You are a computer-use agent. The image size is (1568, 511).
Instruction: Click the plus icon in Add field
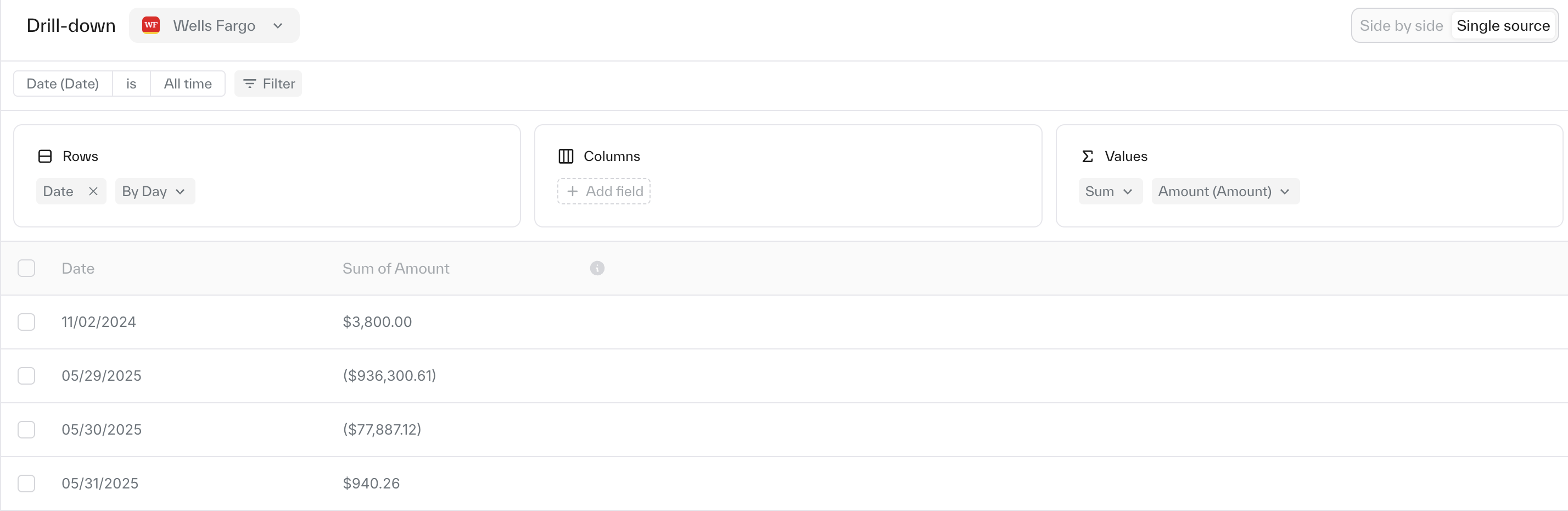coord(572,191)
